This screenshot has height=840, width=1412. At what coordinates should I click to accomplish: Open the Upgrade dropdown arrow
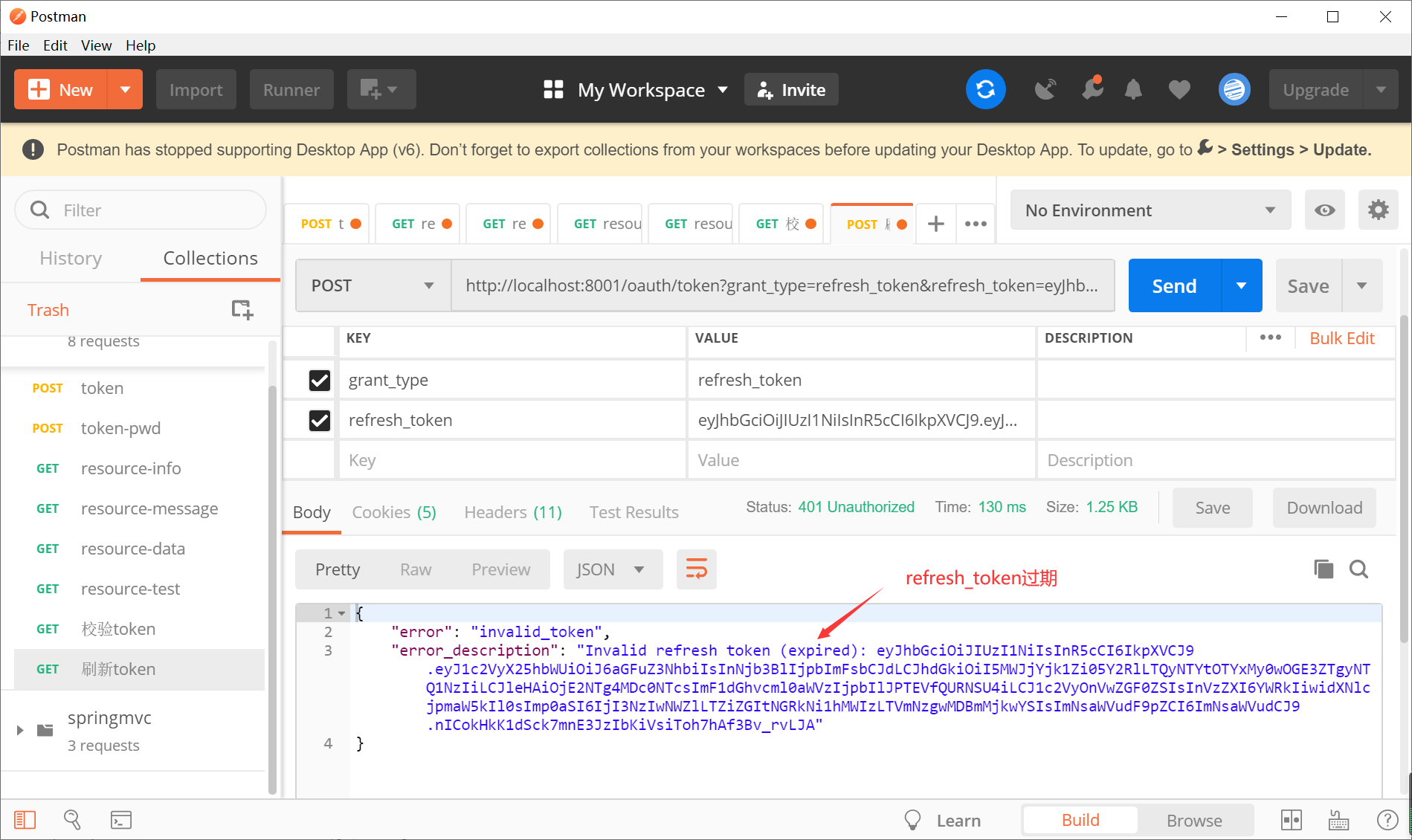tap(1381, 90)
